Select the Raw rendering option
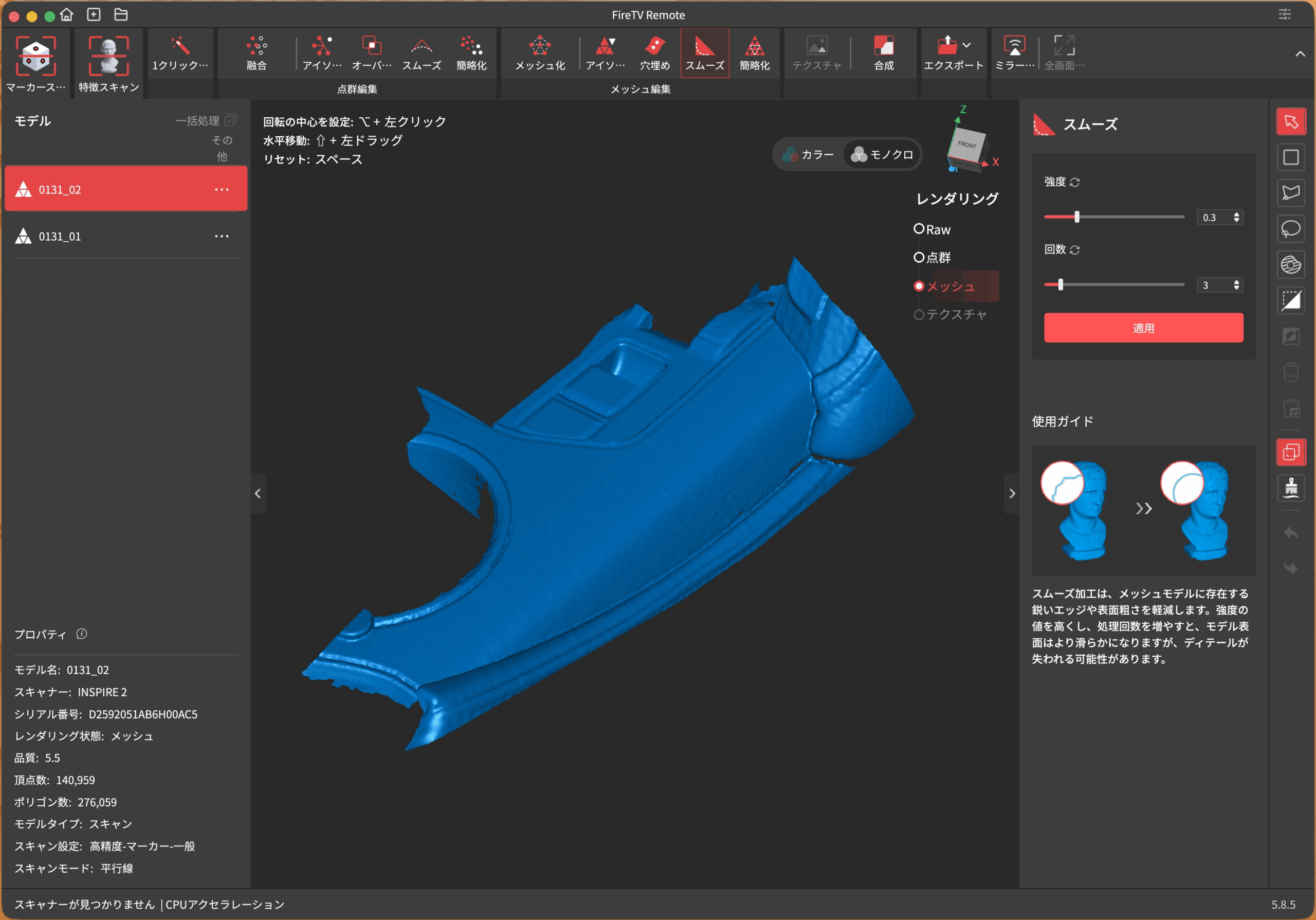Screen dimensions: 1316x920 (919, 229)
